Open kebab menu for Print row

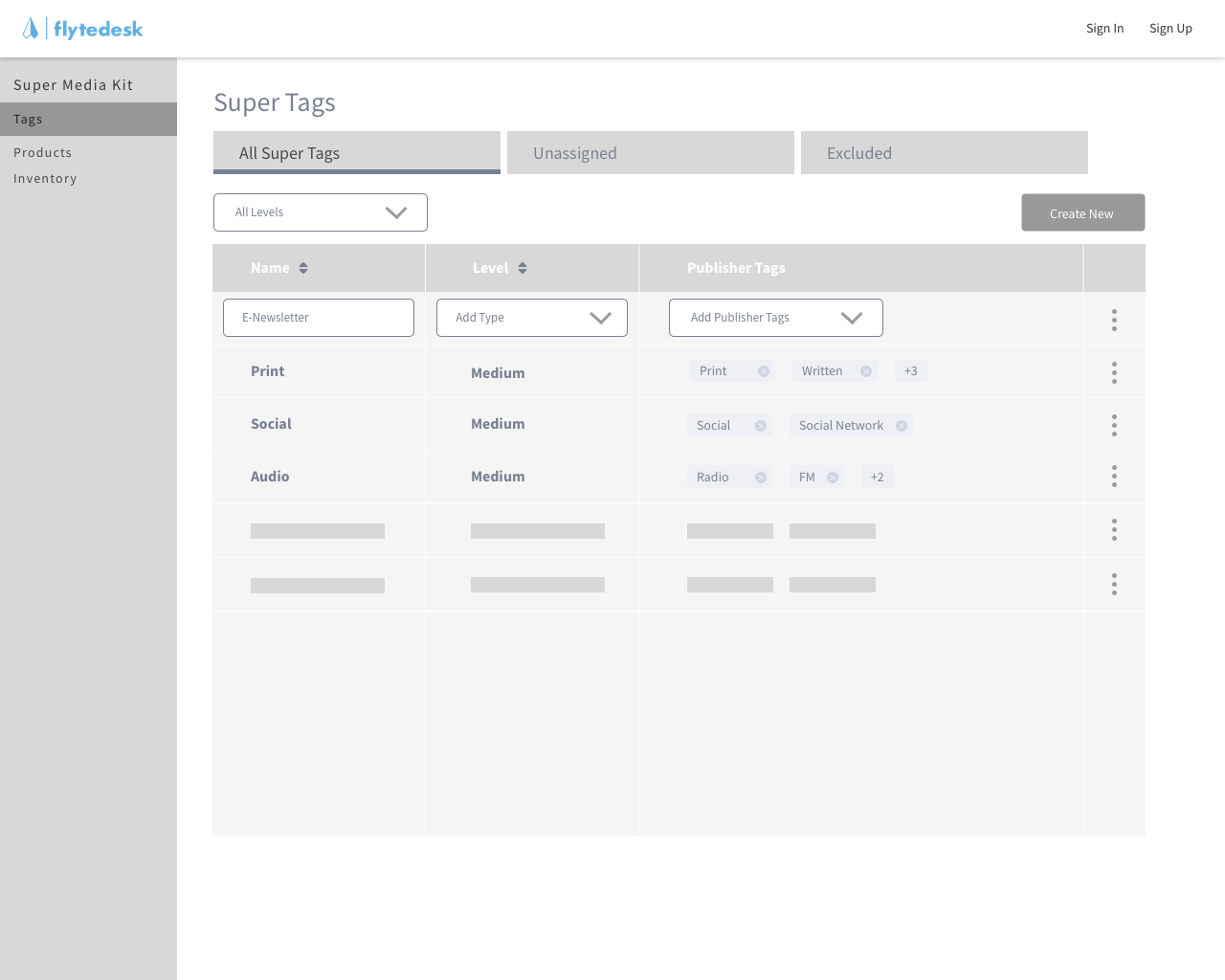tap(1114, 373)
